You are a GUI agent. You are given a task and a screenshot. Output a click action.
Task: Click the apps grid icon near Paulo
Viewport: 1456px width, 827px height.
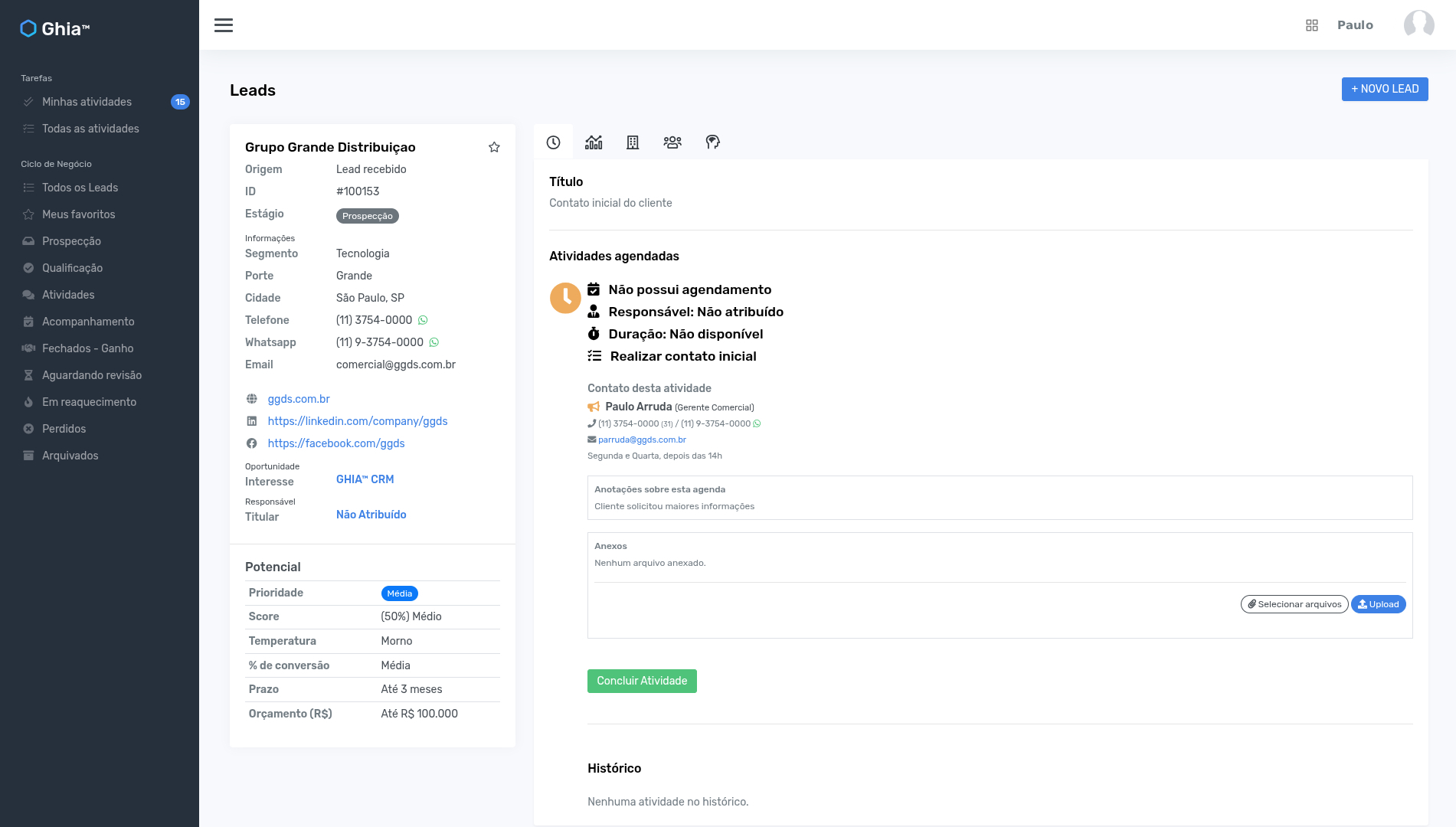1311,25
